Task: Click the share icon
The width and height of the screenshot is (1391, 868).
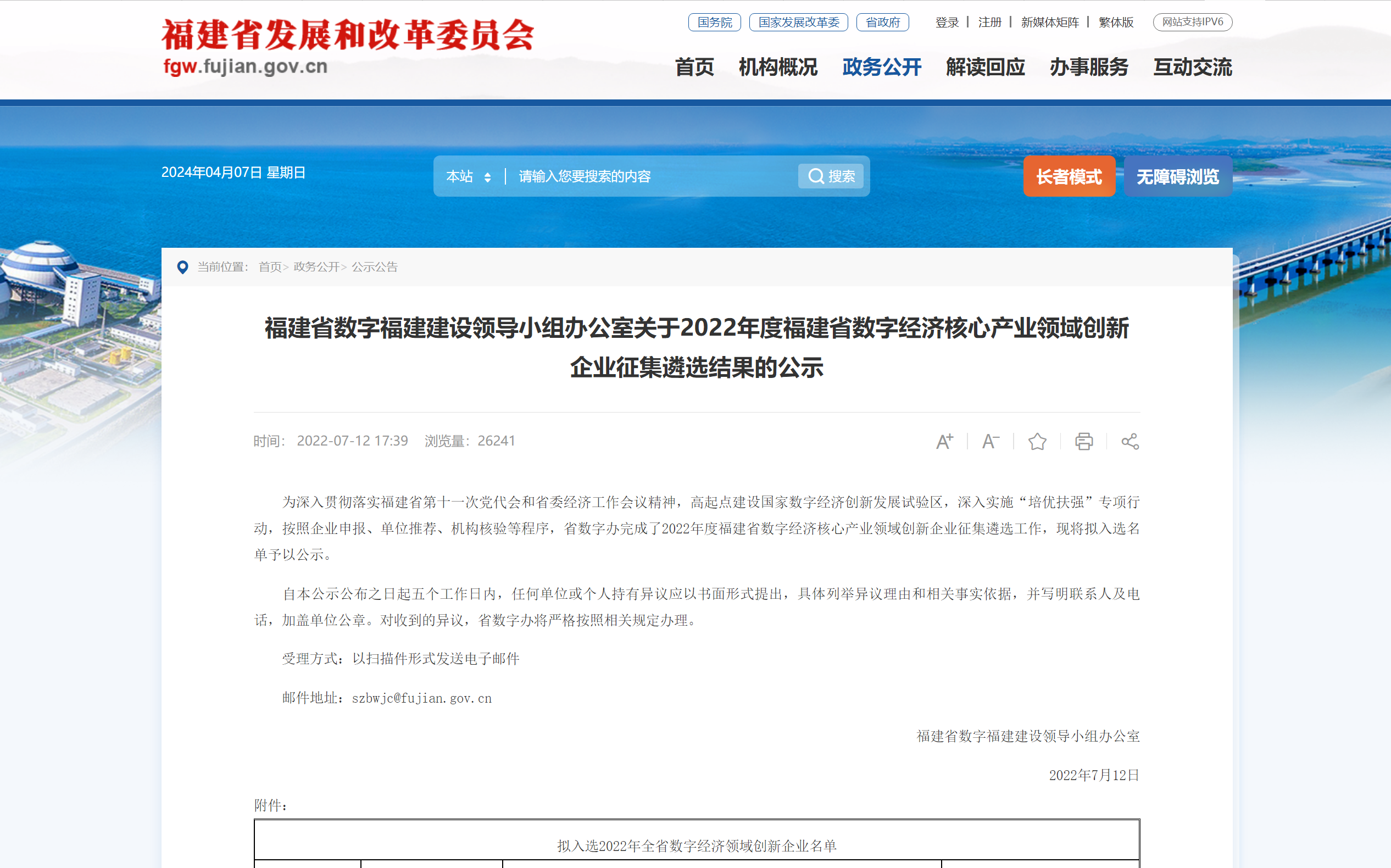Action: [1130, 442]
